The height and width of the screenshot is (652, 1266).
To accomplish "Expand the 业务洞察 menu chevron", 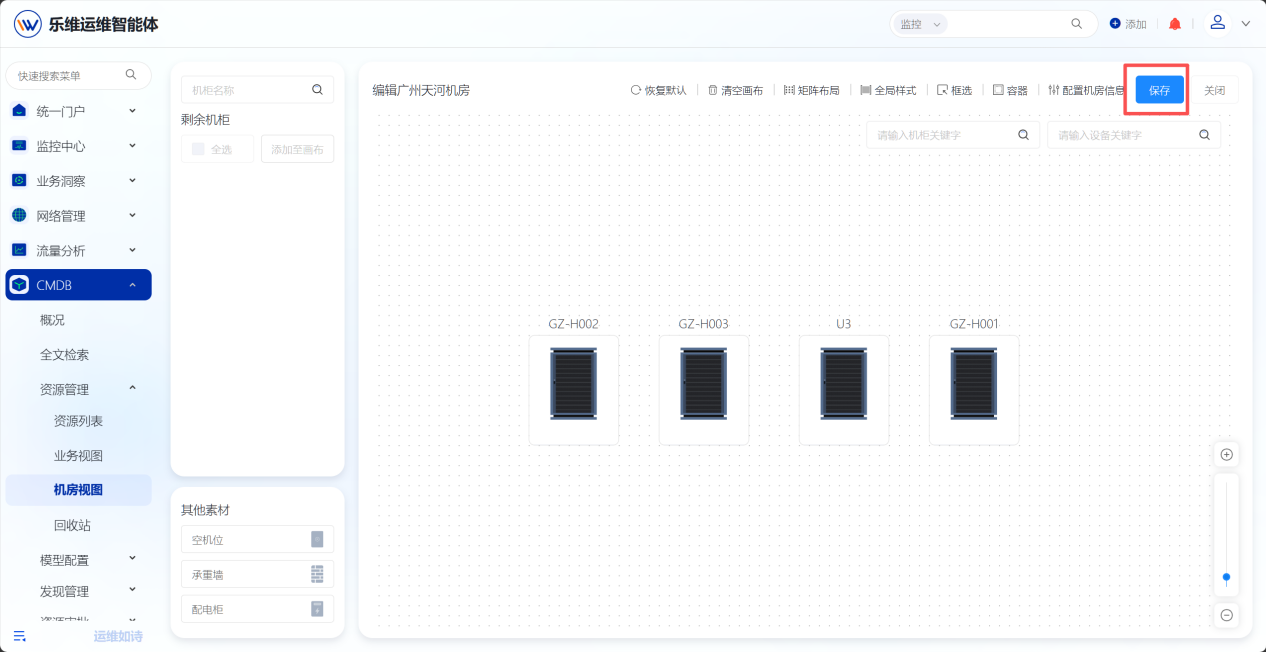I will coord(133,180).
